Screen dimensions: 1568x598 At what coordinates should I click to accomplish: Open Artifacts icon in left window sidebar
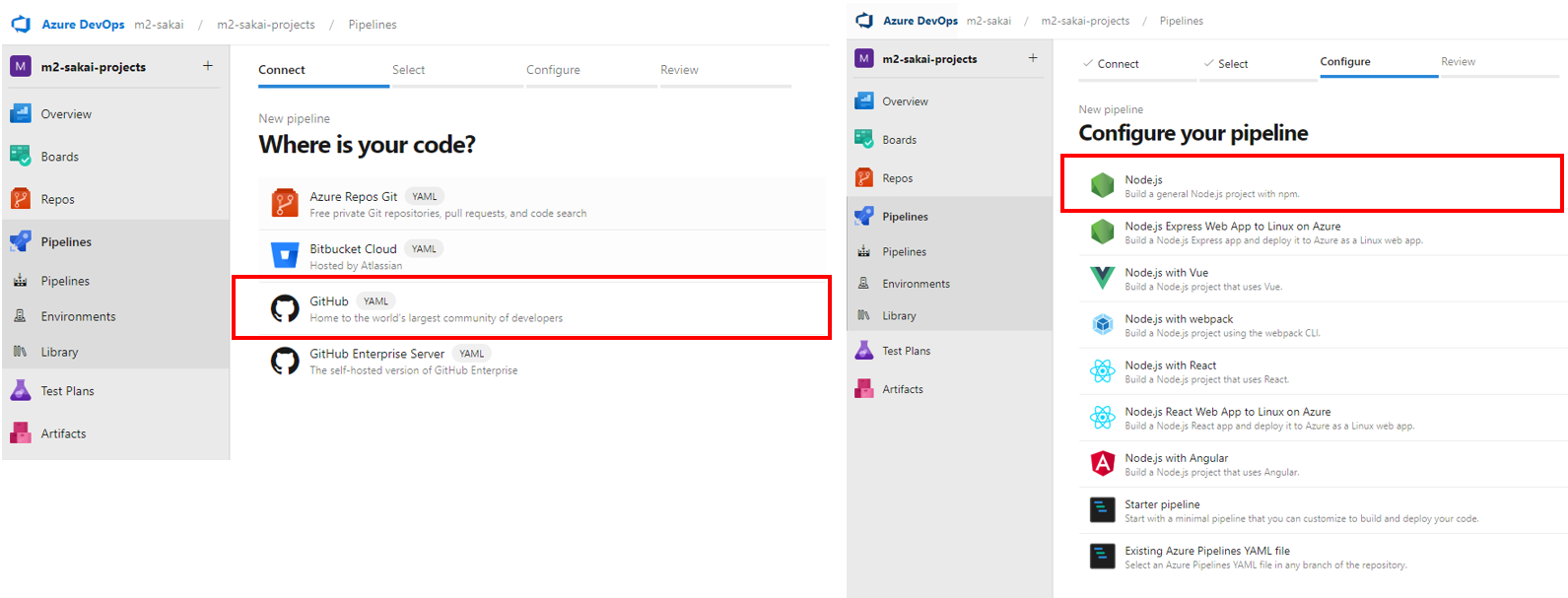21,432
